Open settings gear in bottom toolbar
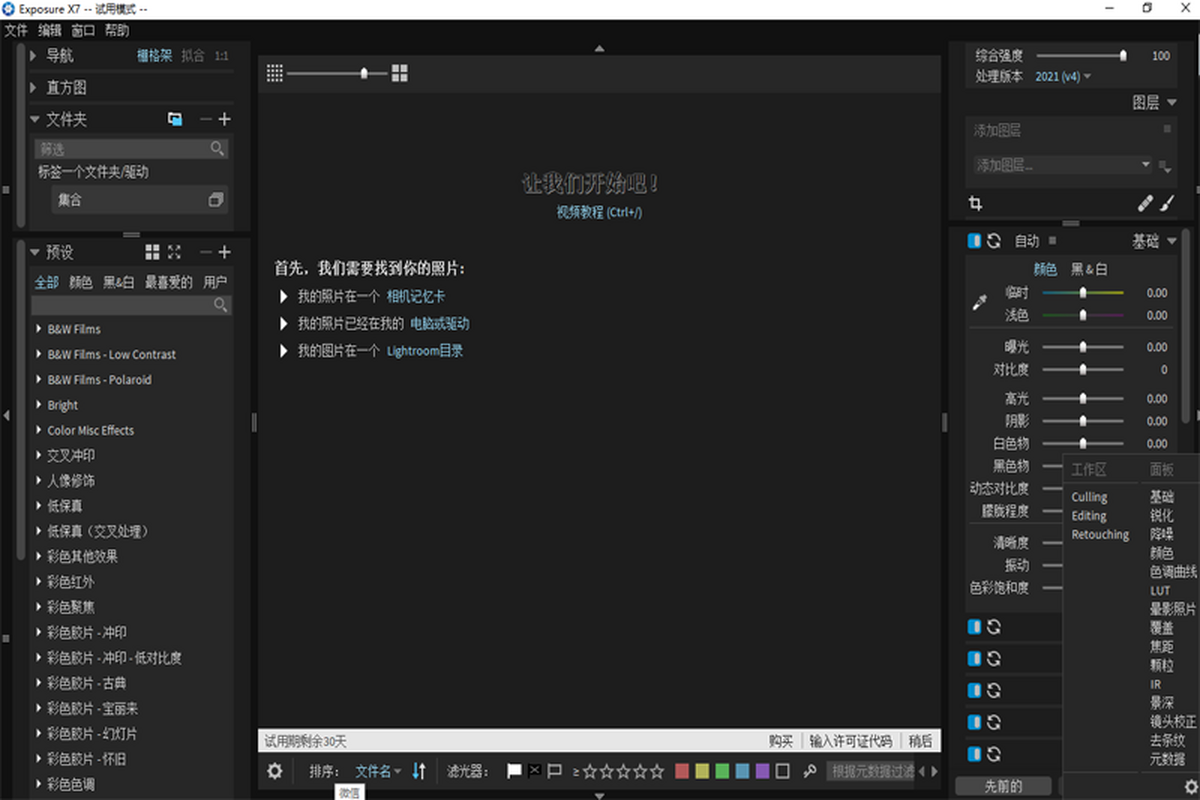Screen dimensions: 1200x800 pyautogui.click(x=274, y=771)
